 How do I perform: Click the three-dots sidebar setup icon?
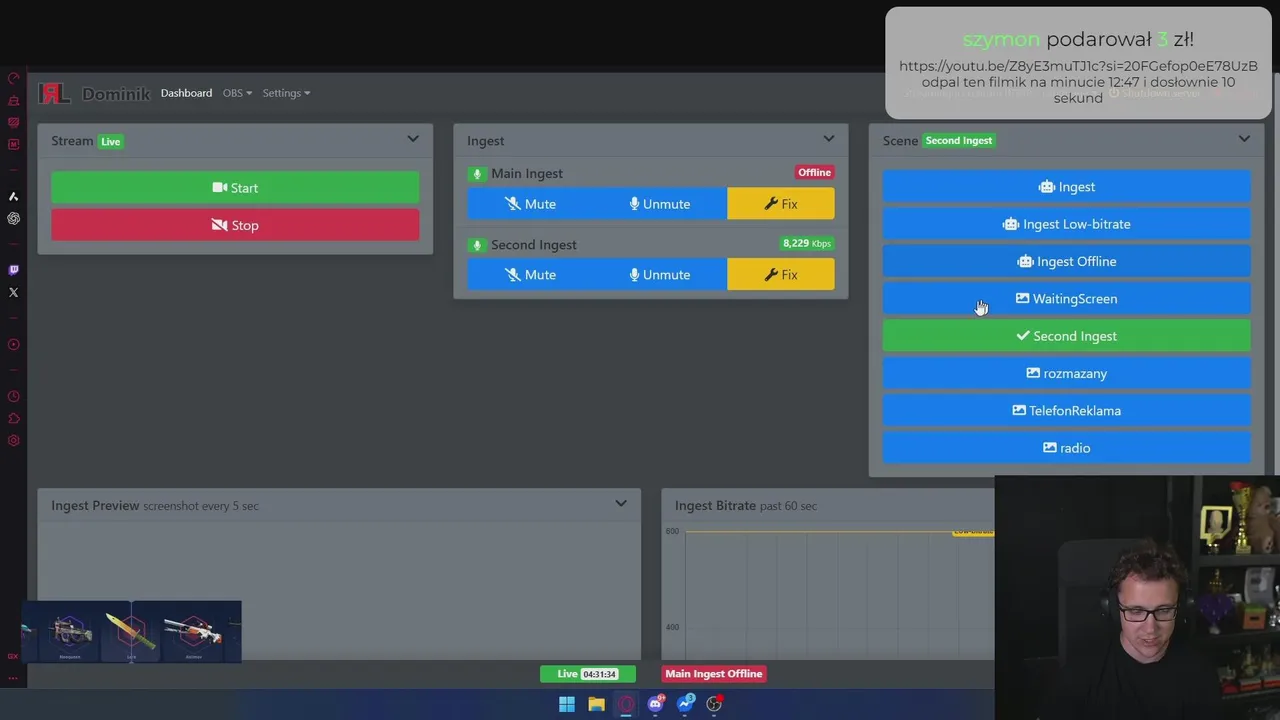click(14, 677)
